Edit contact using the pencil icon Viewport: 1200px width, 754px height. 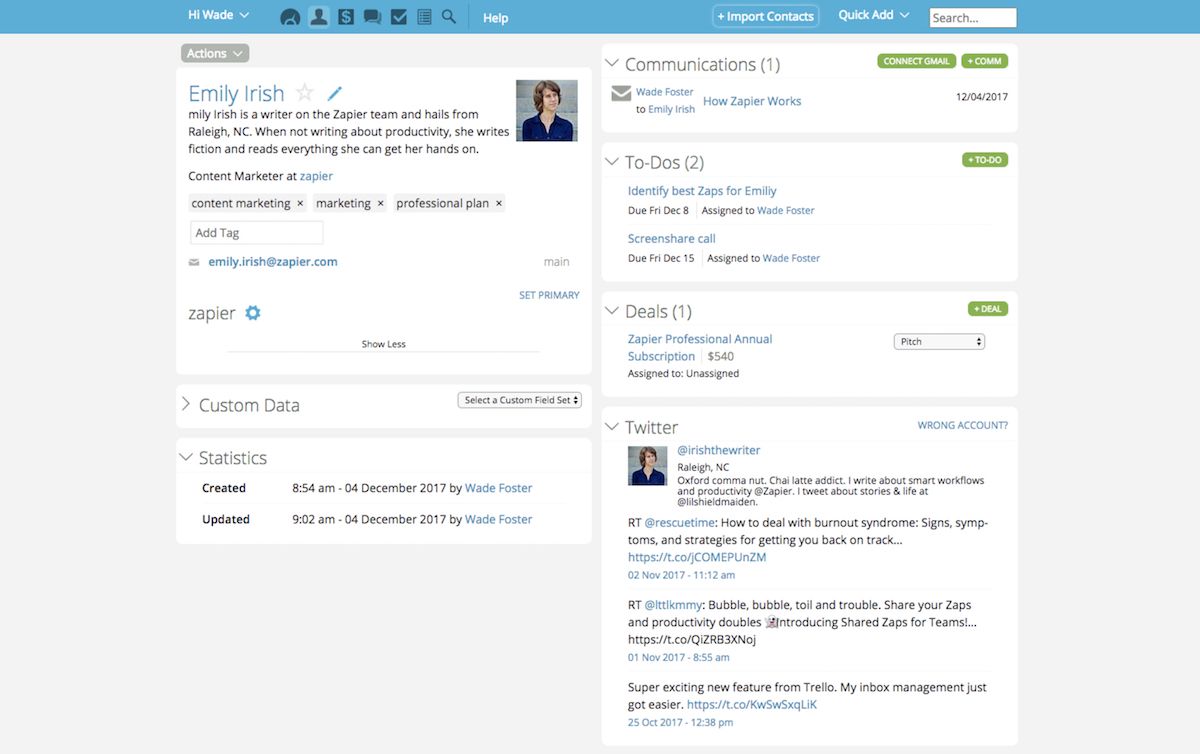[335, 94]
